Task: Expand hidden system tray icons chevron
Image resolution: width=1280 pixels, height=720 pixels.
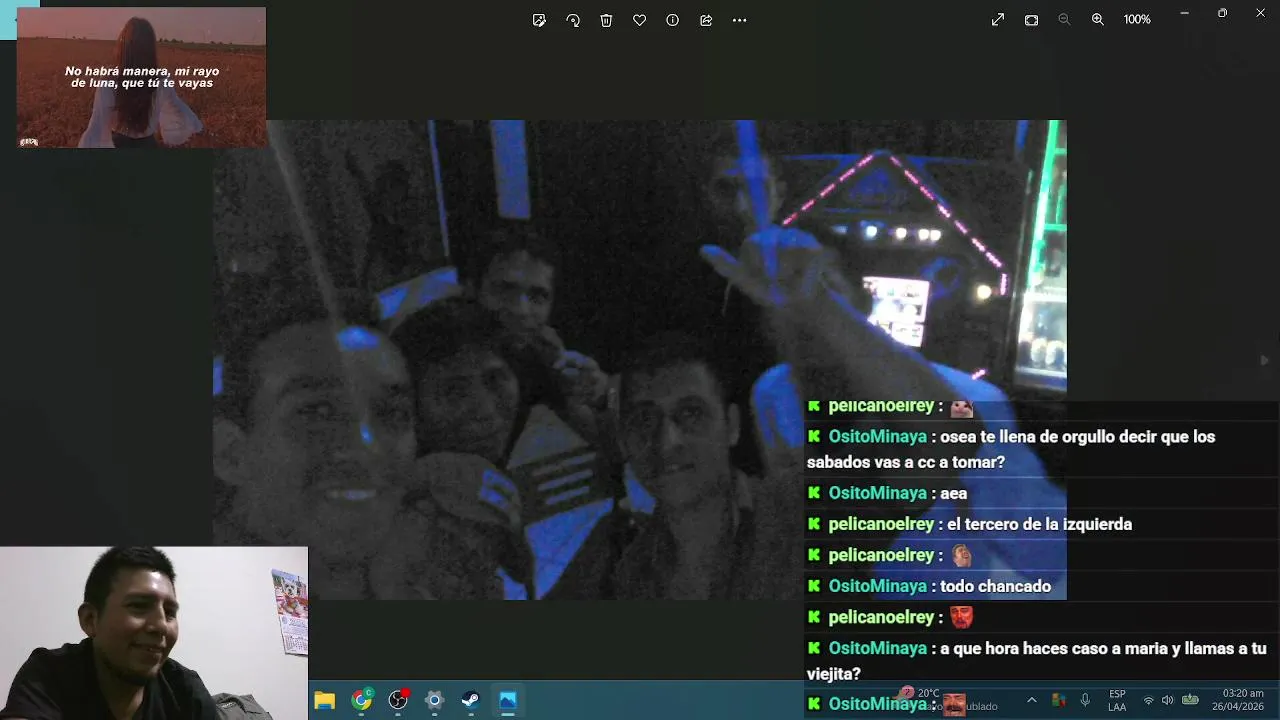Action: (1032, 700)
